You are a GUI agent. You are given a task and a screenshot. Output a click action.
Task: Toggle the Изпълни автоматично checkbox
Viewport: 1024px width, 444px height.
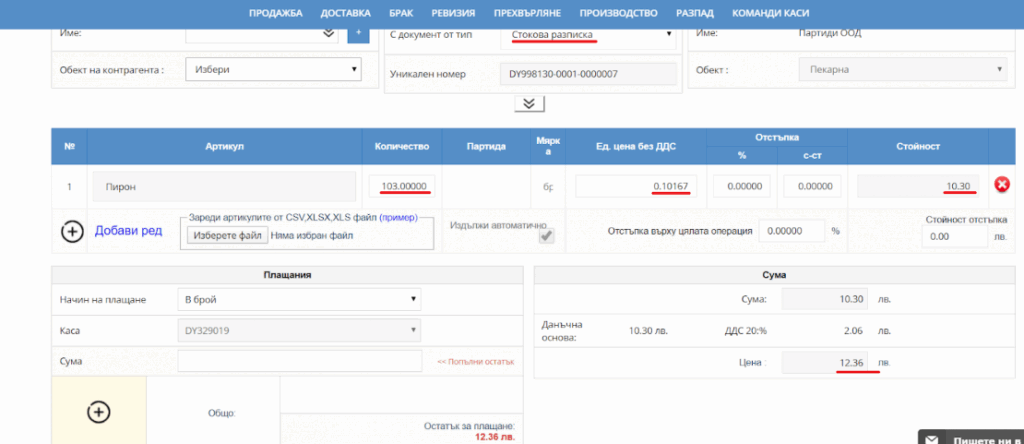(547, 237)
